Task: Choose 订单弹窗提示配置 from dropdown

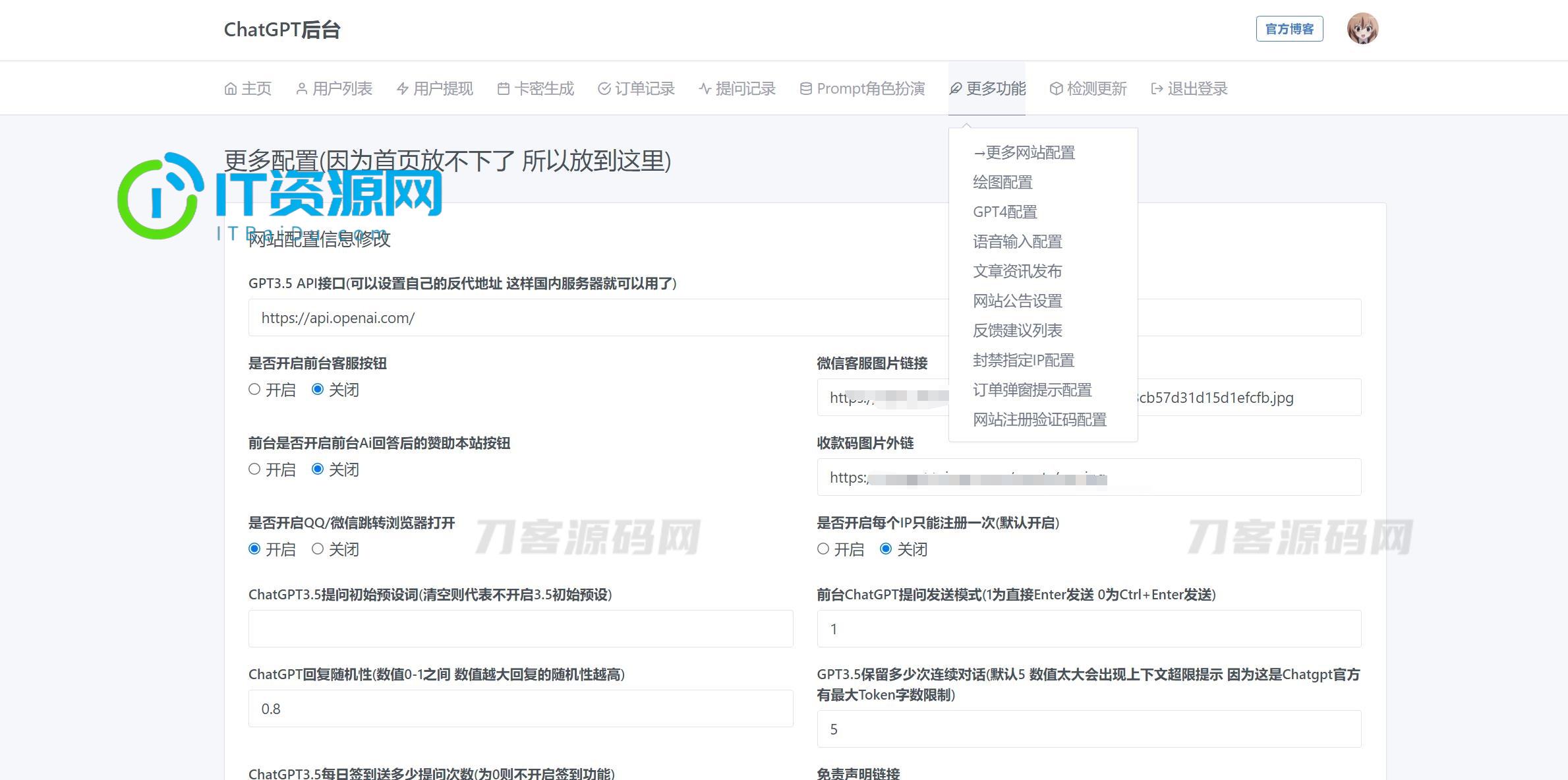Action: 1033,390
